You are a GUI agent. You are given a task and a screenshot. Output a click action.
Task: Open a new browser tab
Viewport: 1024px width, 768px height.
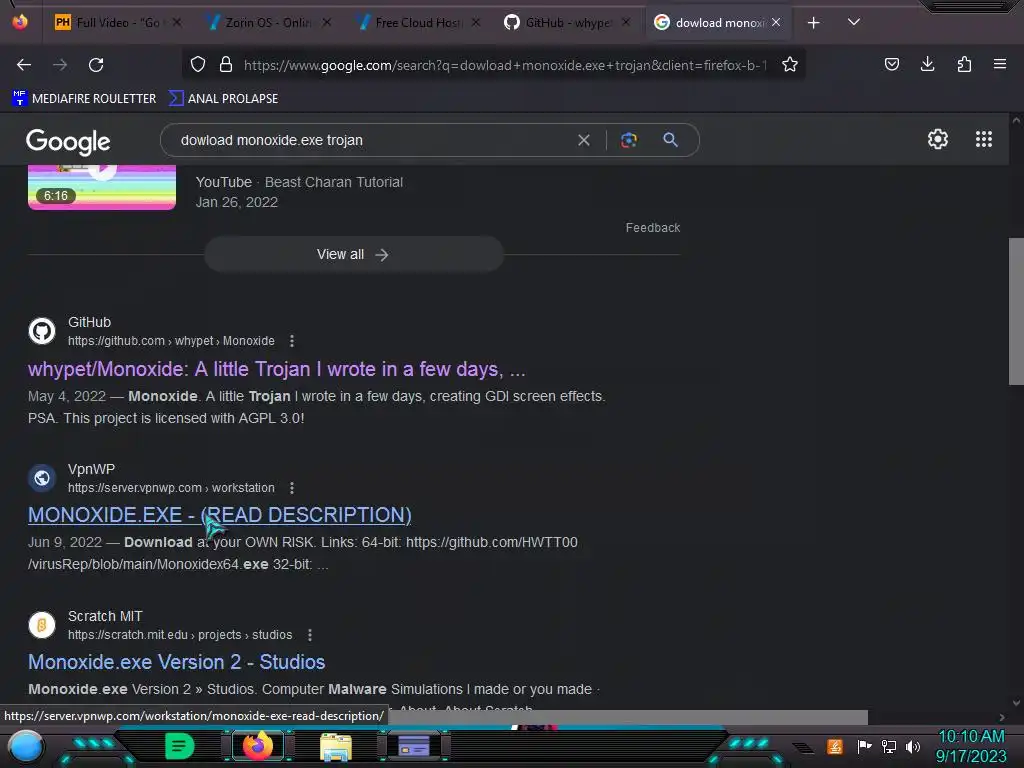(813, 23)
